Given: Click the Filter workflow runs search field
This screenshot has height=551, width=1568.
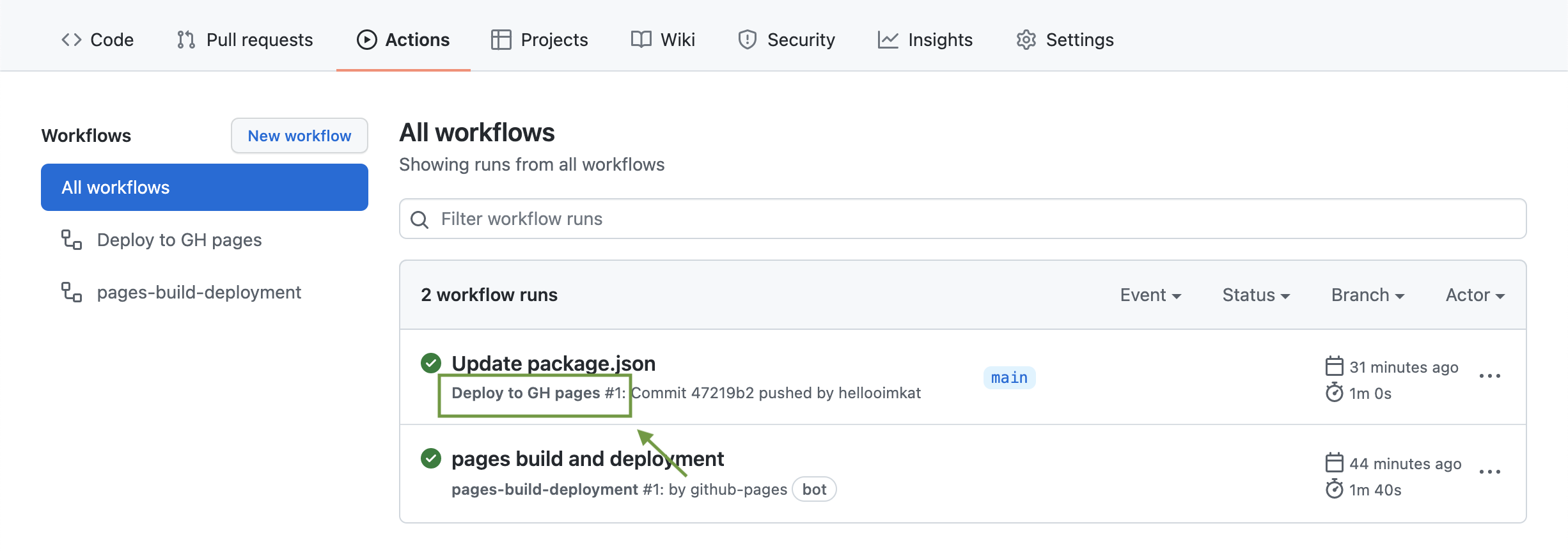Looking at the screenshot, I should pos(962,219).
